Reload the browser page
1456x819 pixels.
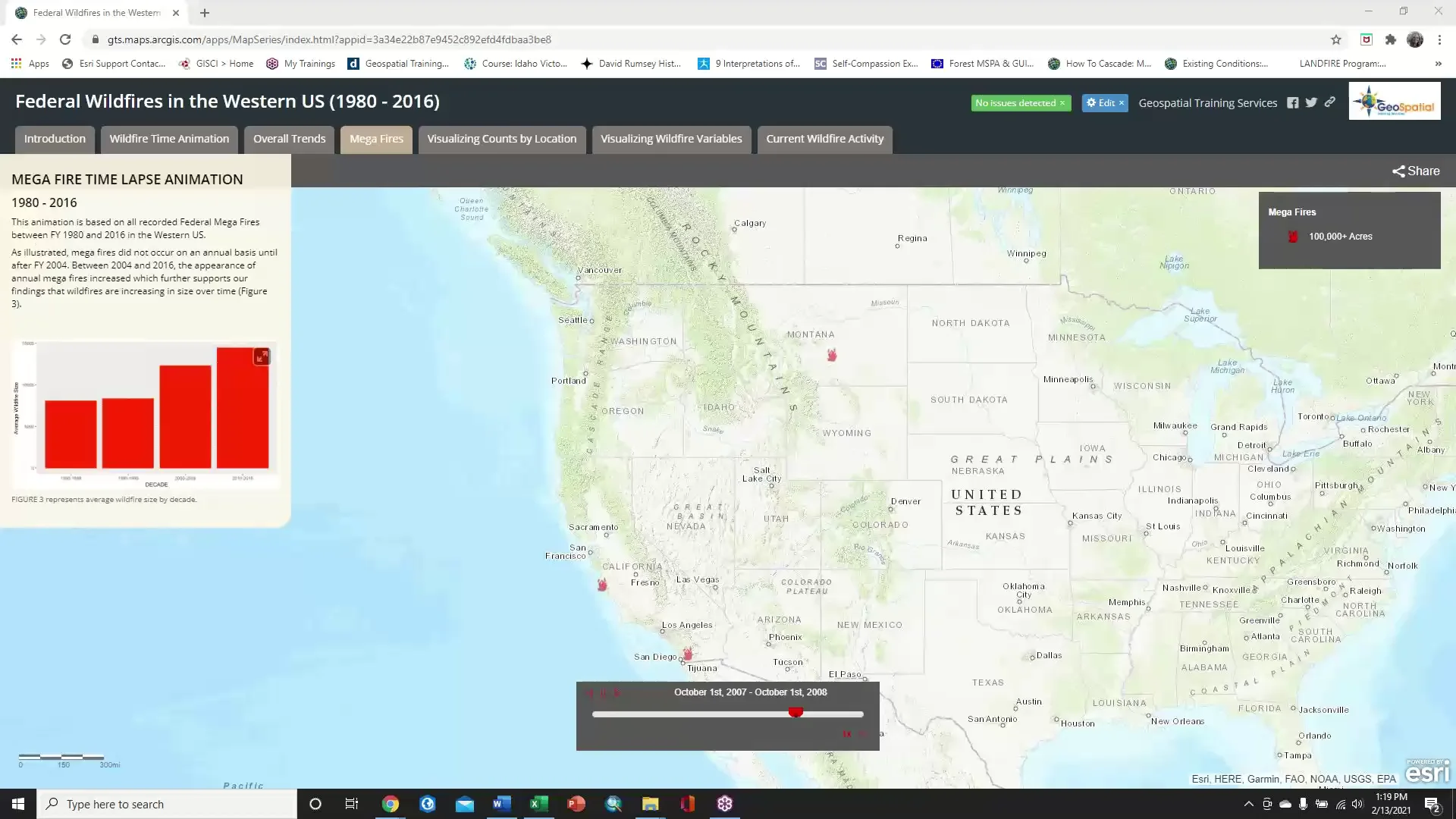click(65, 39)
